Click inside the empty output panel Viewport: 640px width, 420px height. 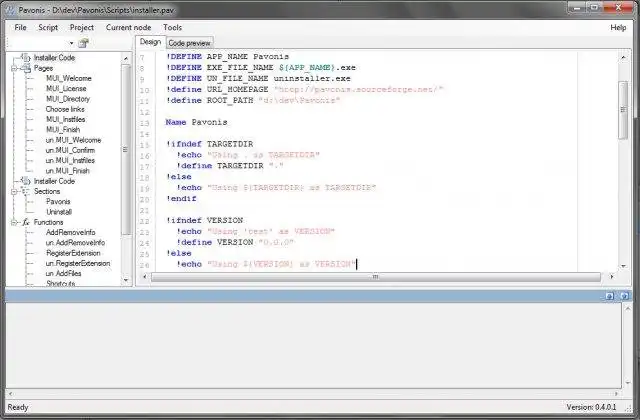[313, 345]
